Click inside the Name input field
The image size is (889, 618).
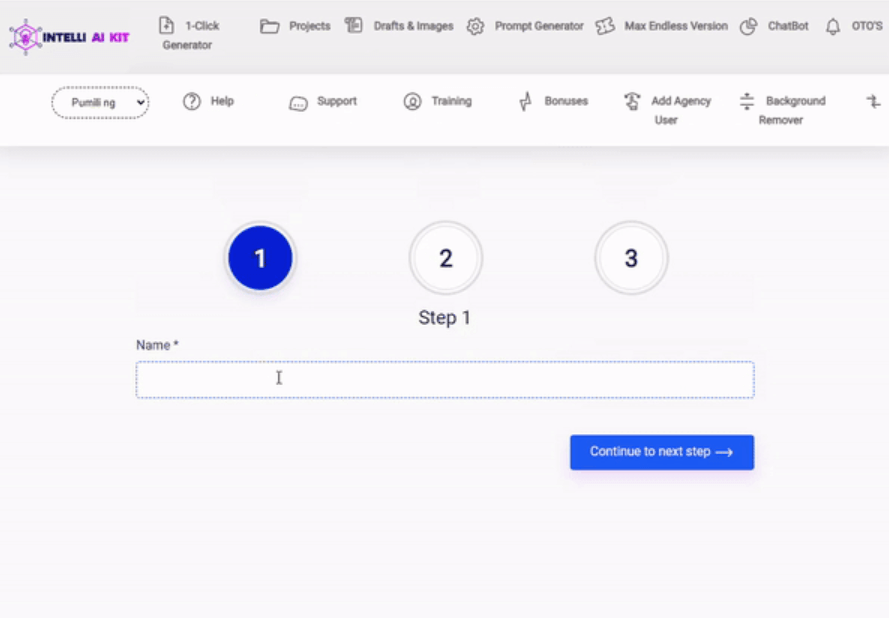click(445, 378)
